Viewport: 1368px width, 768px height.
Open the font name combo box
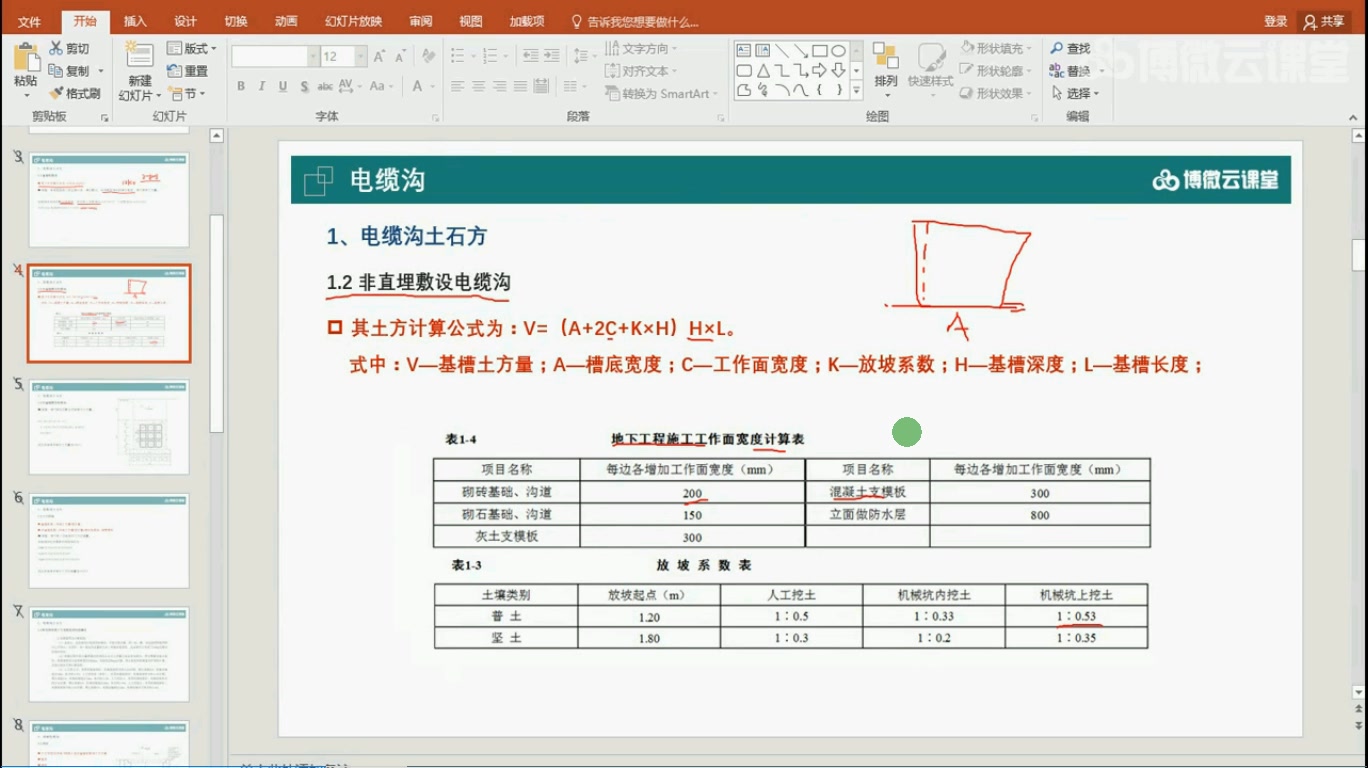(x=275, y=57)
